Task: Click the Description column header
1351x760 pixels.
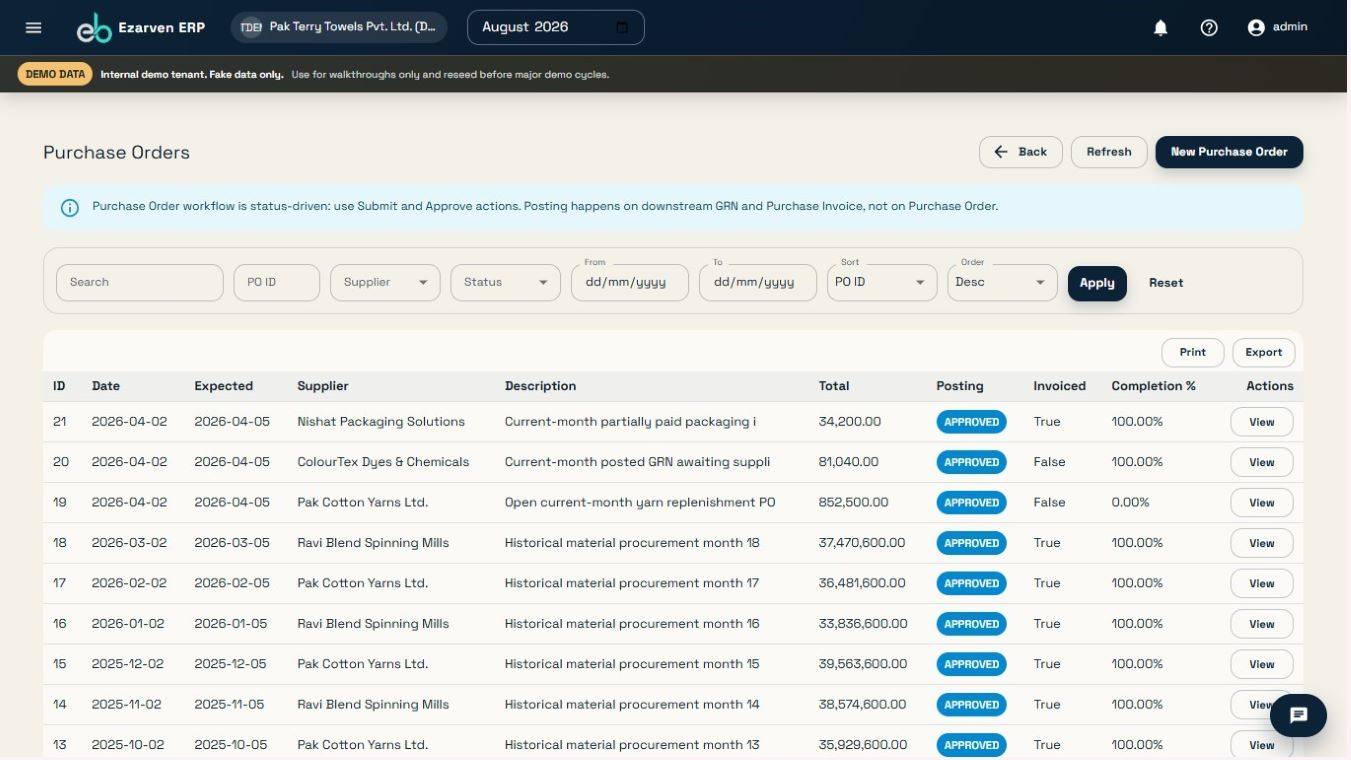Action: tap(541, 386)
